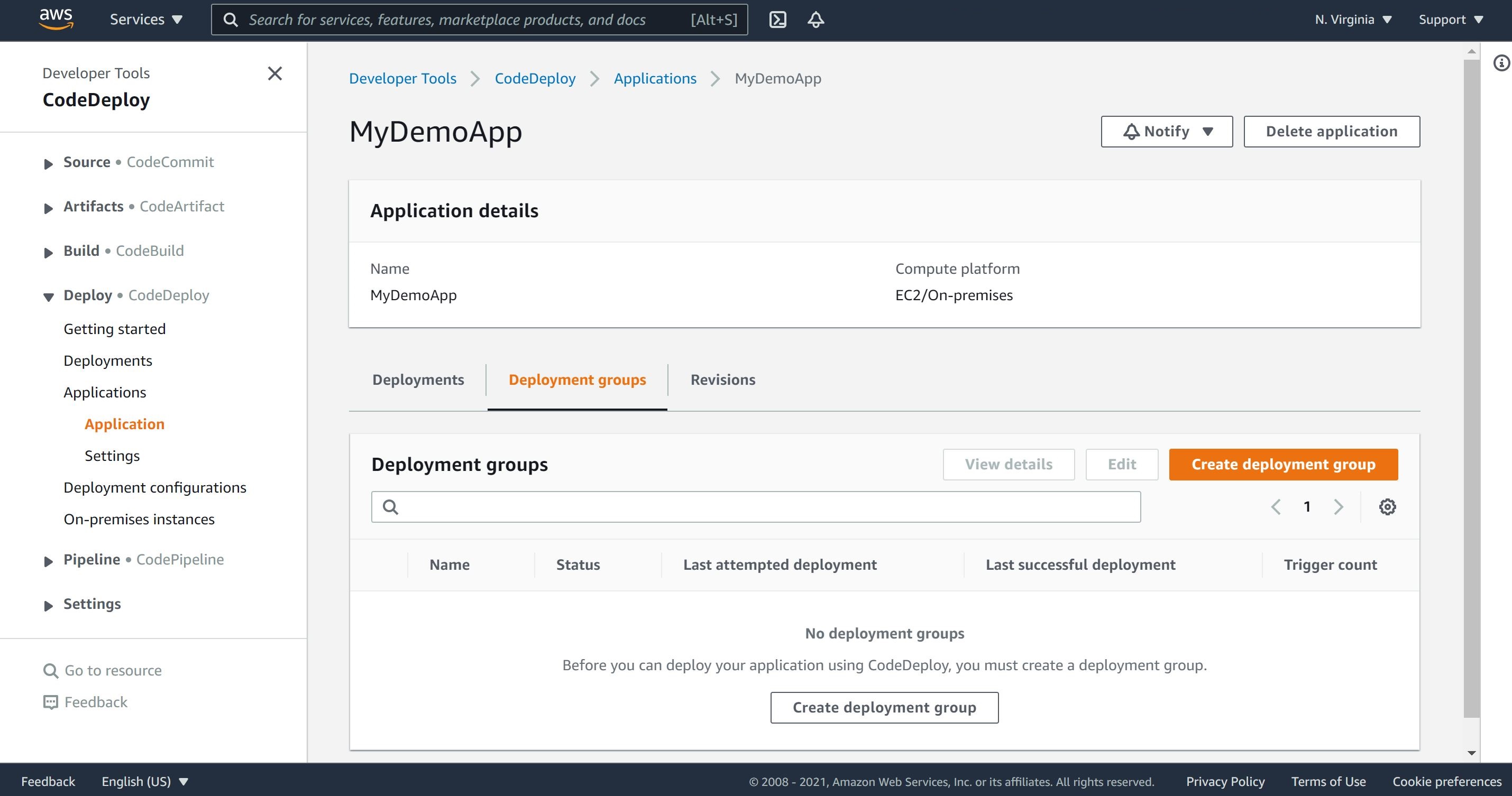1512x796 pixels.
Task: Click the Applications breadcrumb link
Action: click(655, 79)
